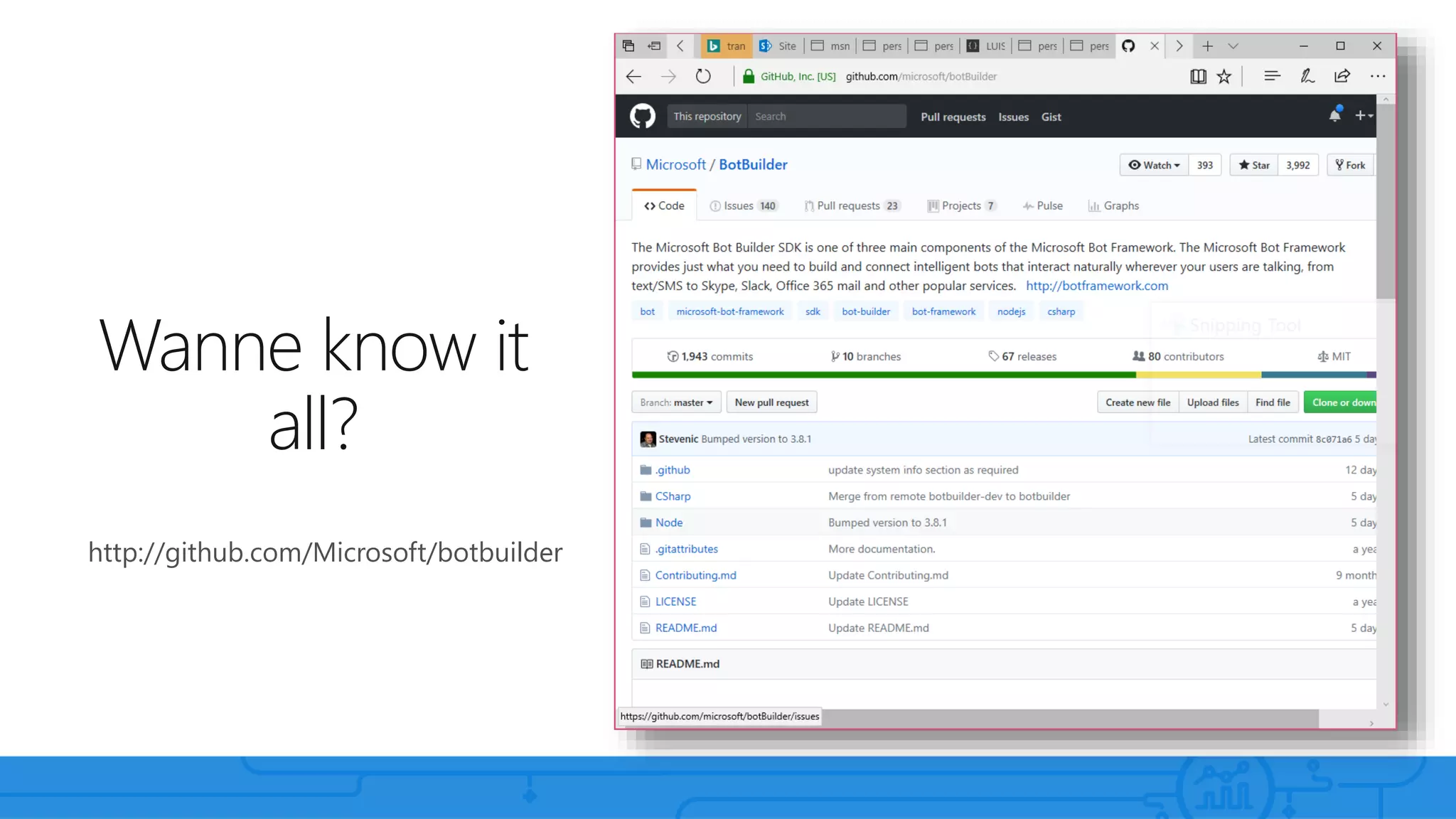Open the Node folder
The width and height of the screenshot is (1456, 819).
tap(669, 523)
